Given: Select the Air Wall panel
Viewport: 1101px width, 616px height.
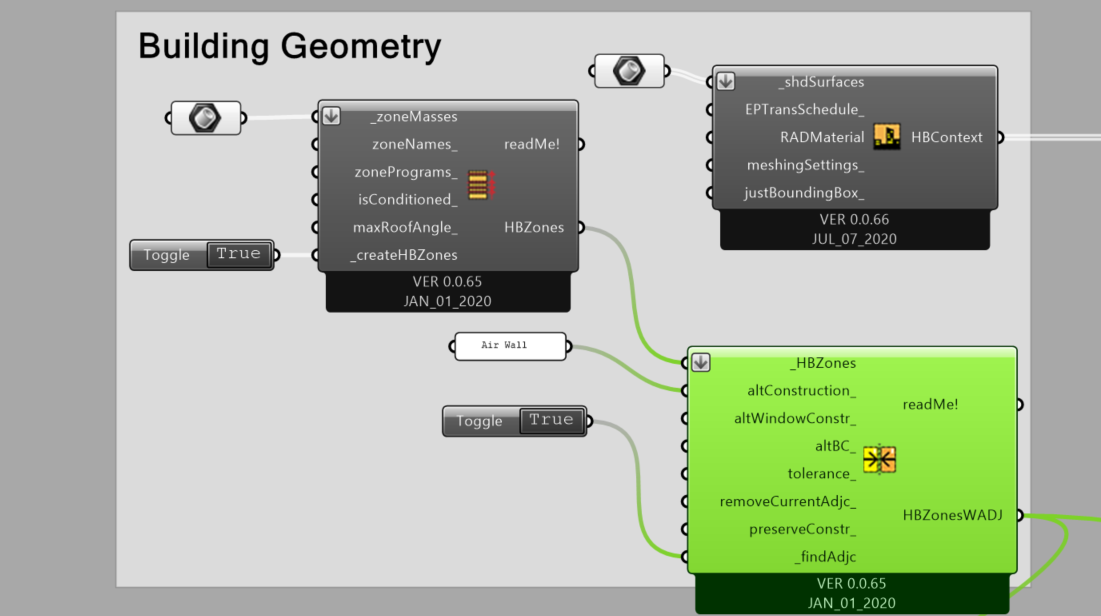Looking at the screenshot, I should point(510,346).
